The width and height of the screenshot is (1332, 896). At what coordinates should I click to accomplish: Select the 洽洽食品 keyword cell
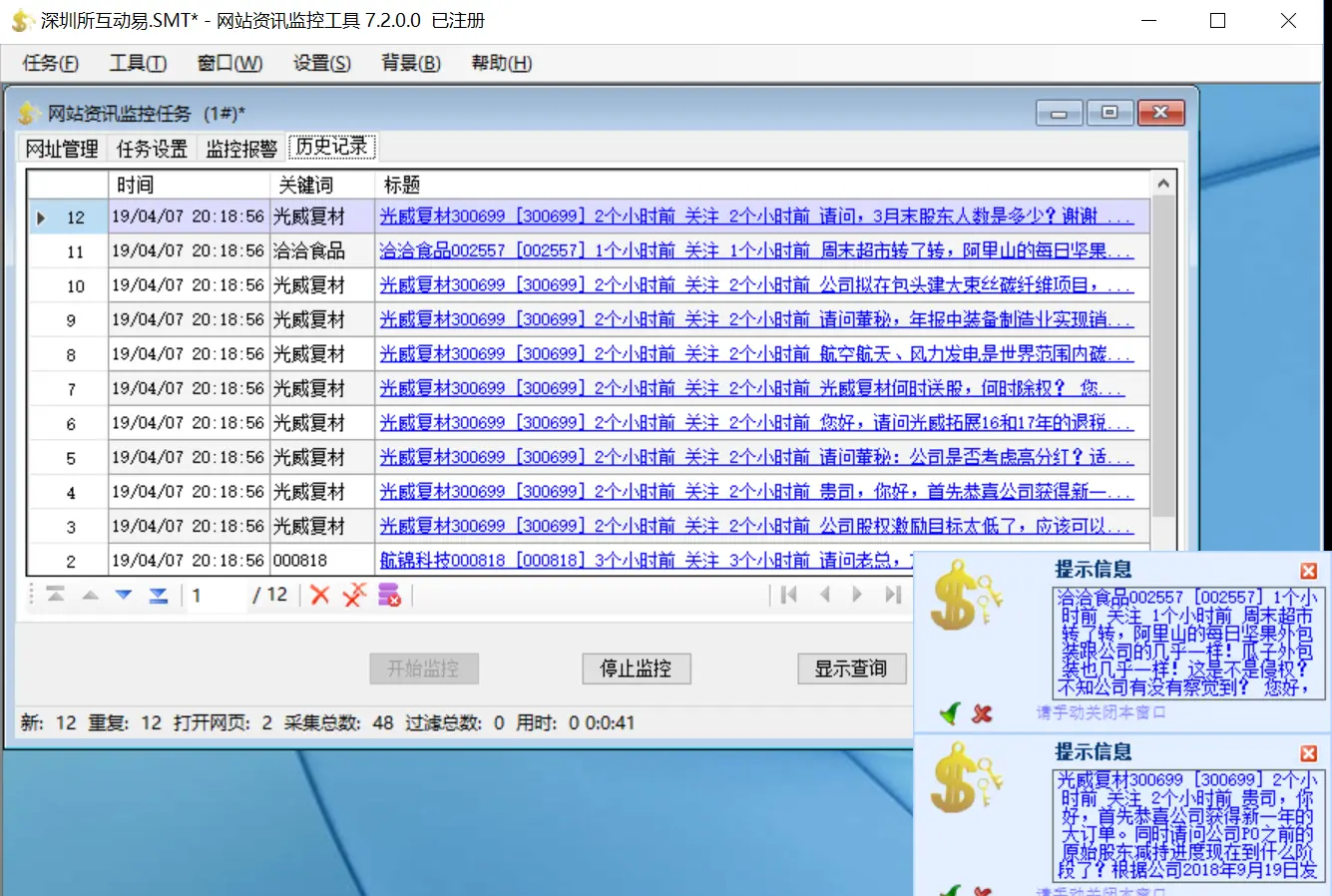[322, 250]
